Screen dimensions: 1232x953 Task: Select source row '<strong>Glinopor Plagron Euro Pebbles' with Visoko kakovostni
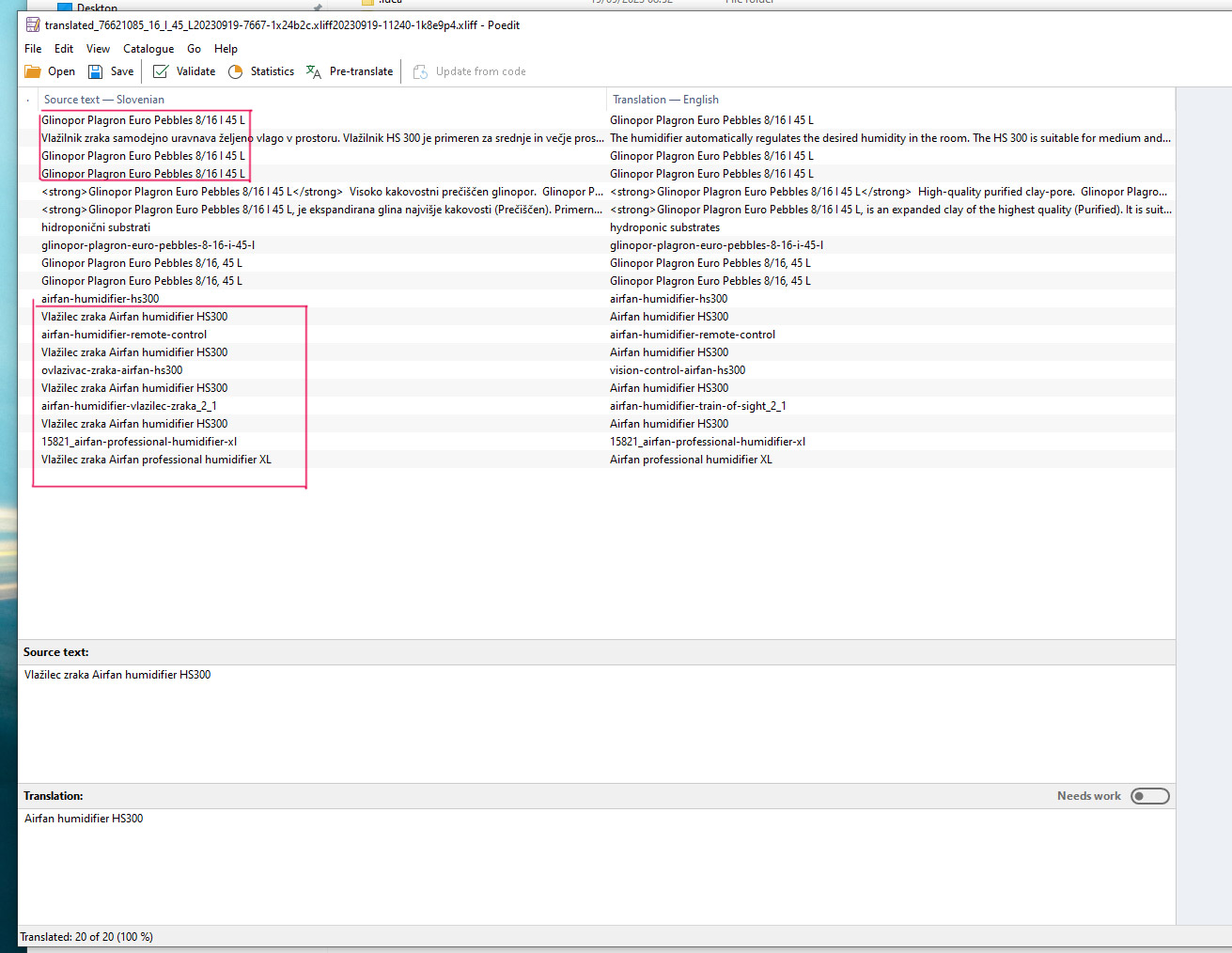point(322,192)
